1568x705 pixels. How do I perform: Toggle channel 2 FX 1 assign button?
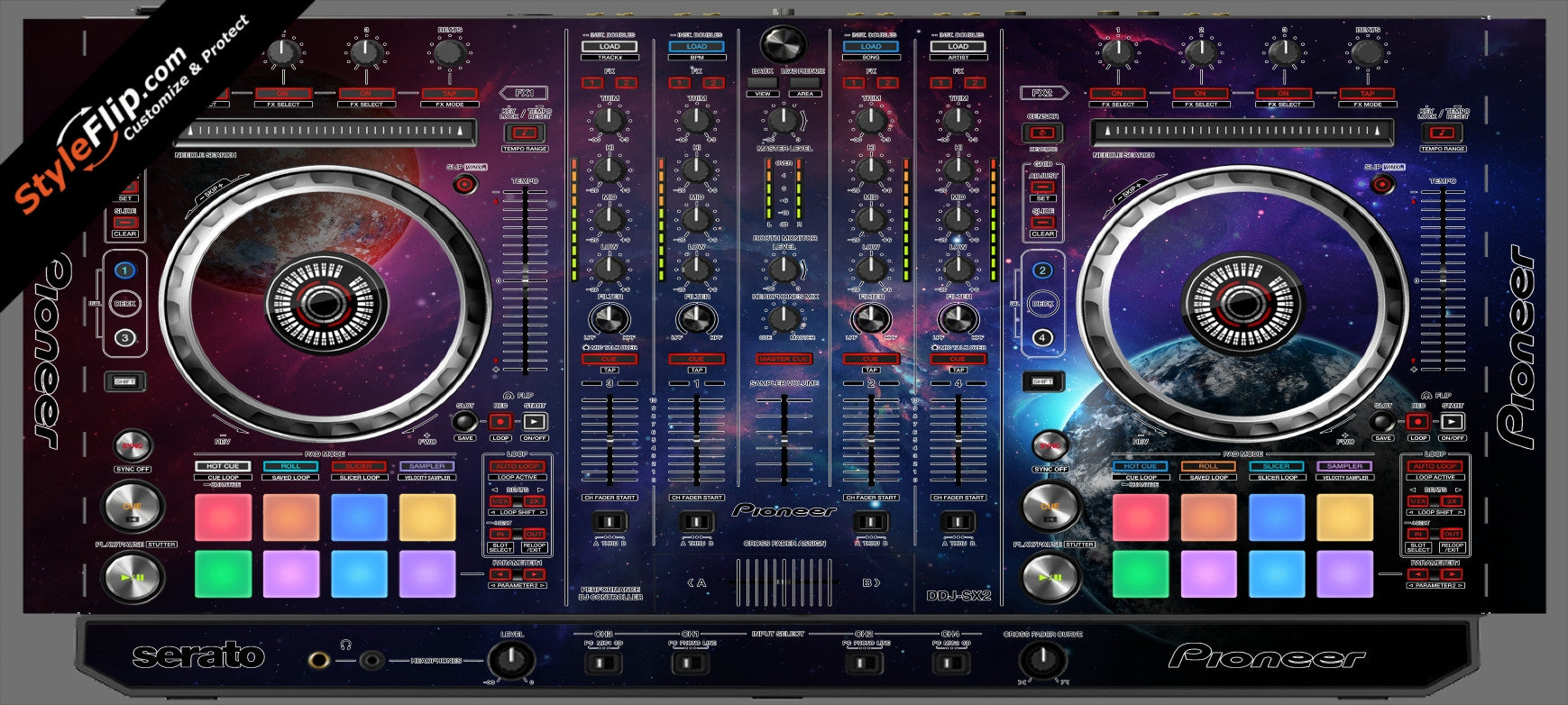click(855, 83)
